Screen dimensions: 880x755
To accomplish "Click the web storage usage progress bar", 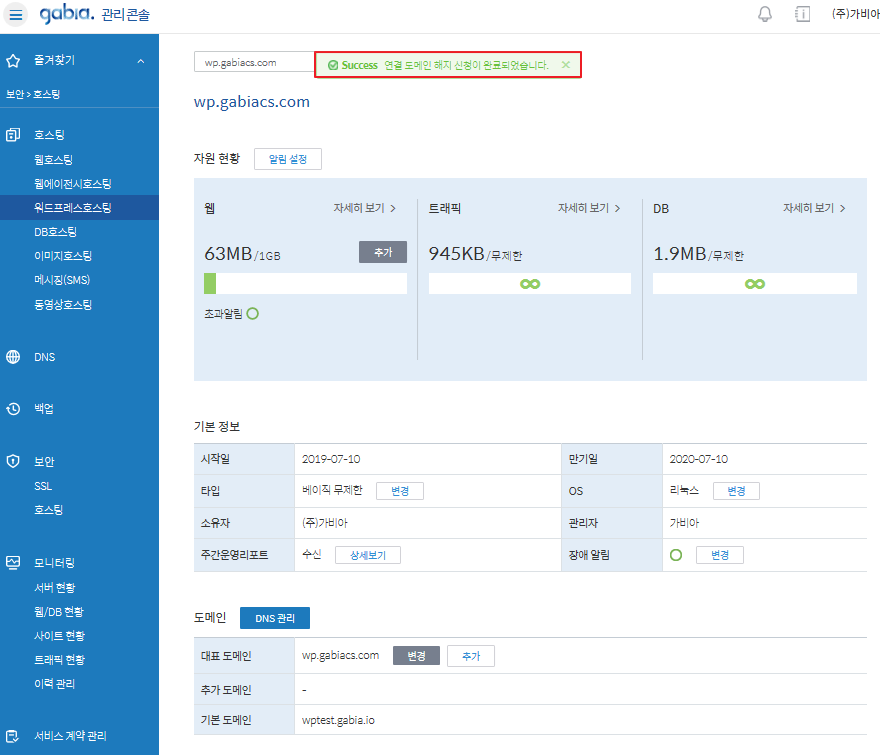I will click(305, 283).
